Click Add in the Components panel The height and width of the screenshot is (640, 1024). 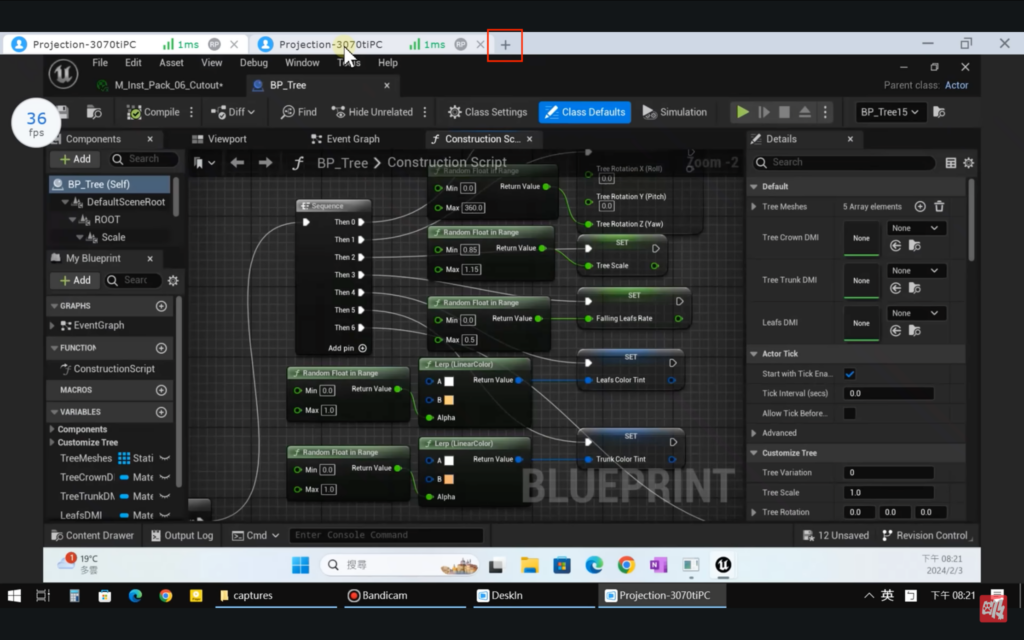point(75,159)
